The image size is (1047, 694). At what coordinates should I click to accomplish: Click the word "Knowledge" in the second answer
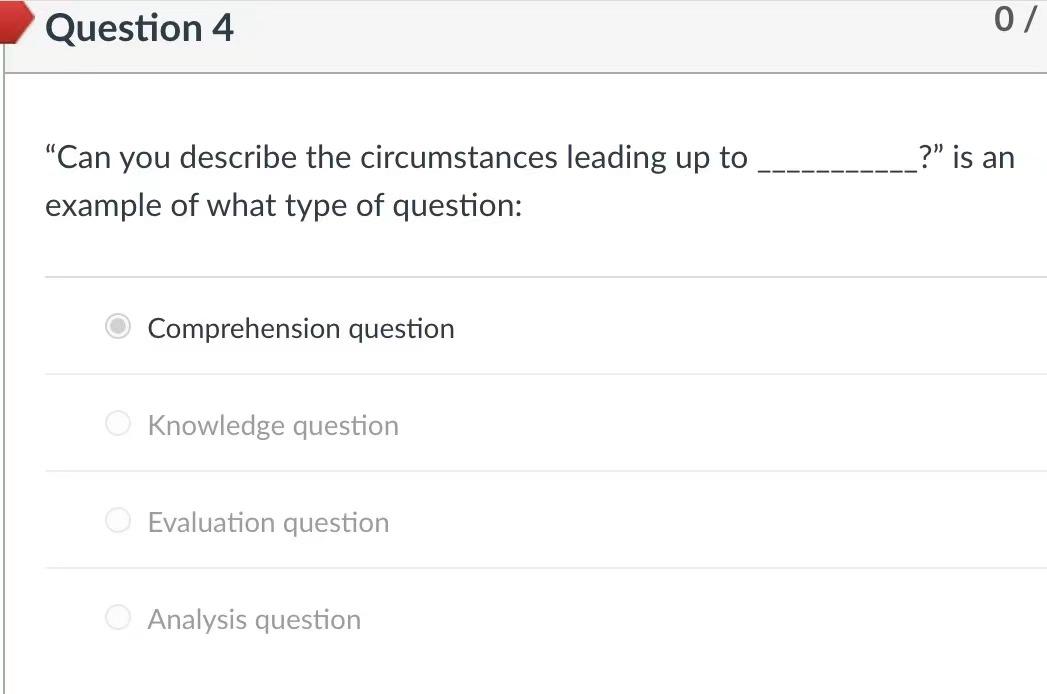click(x=216, y=425)
